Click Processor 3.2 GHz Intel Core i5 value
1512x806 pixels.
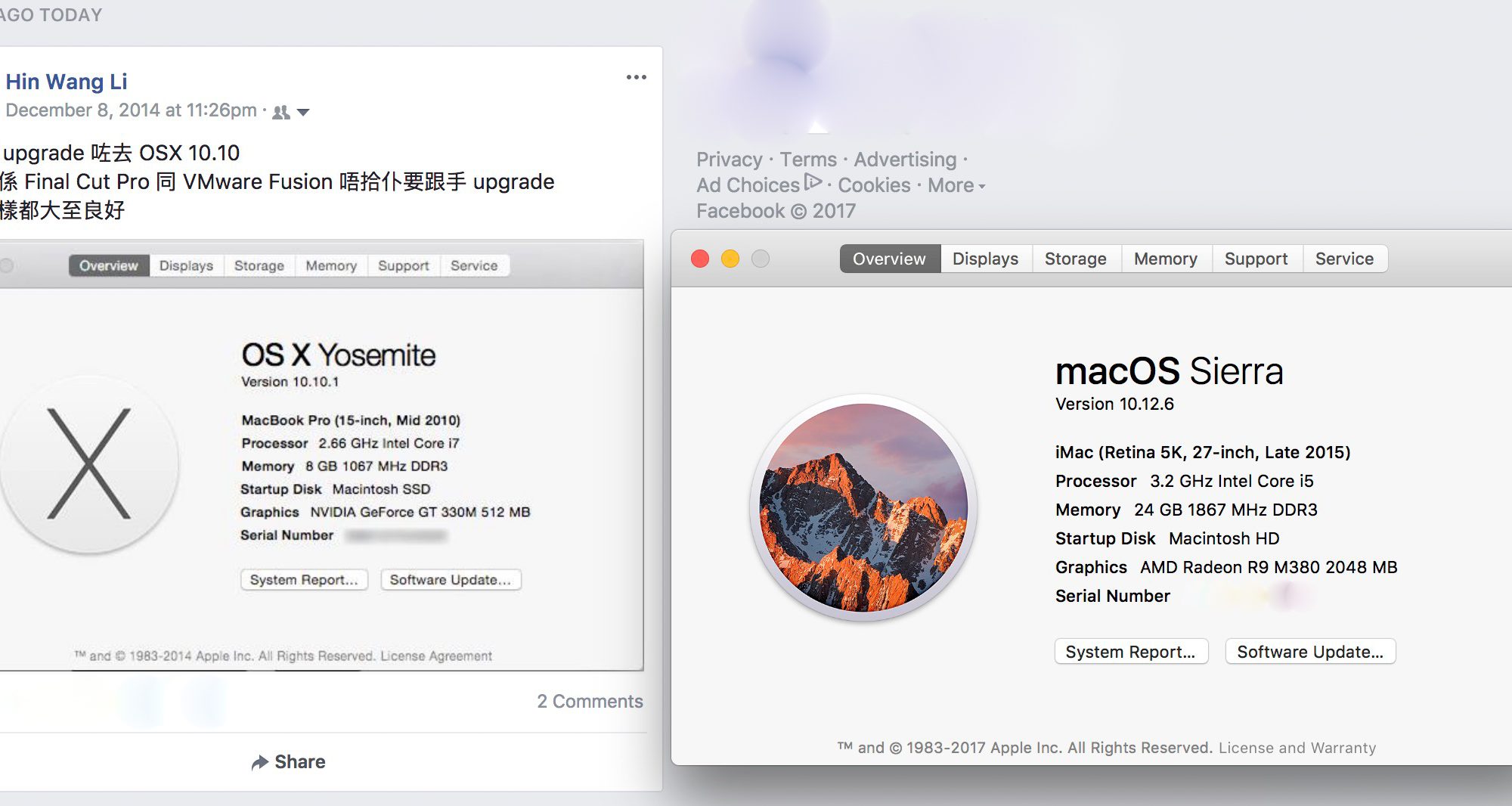1232,481
